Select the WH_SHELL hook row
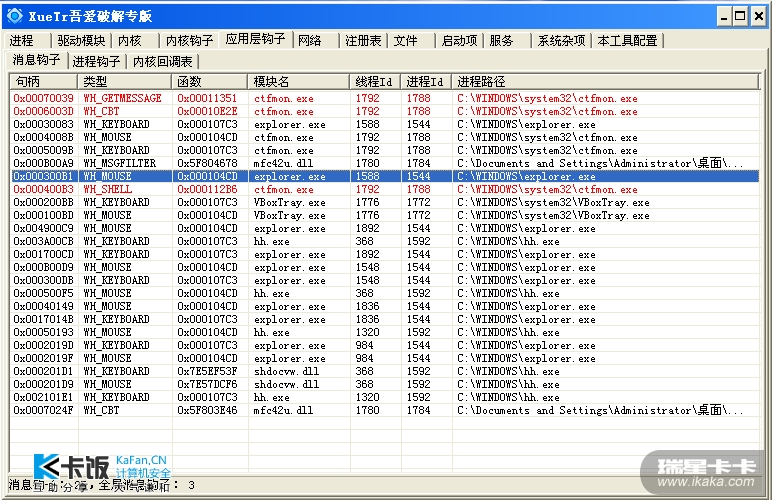 (x=384, y=189)
